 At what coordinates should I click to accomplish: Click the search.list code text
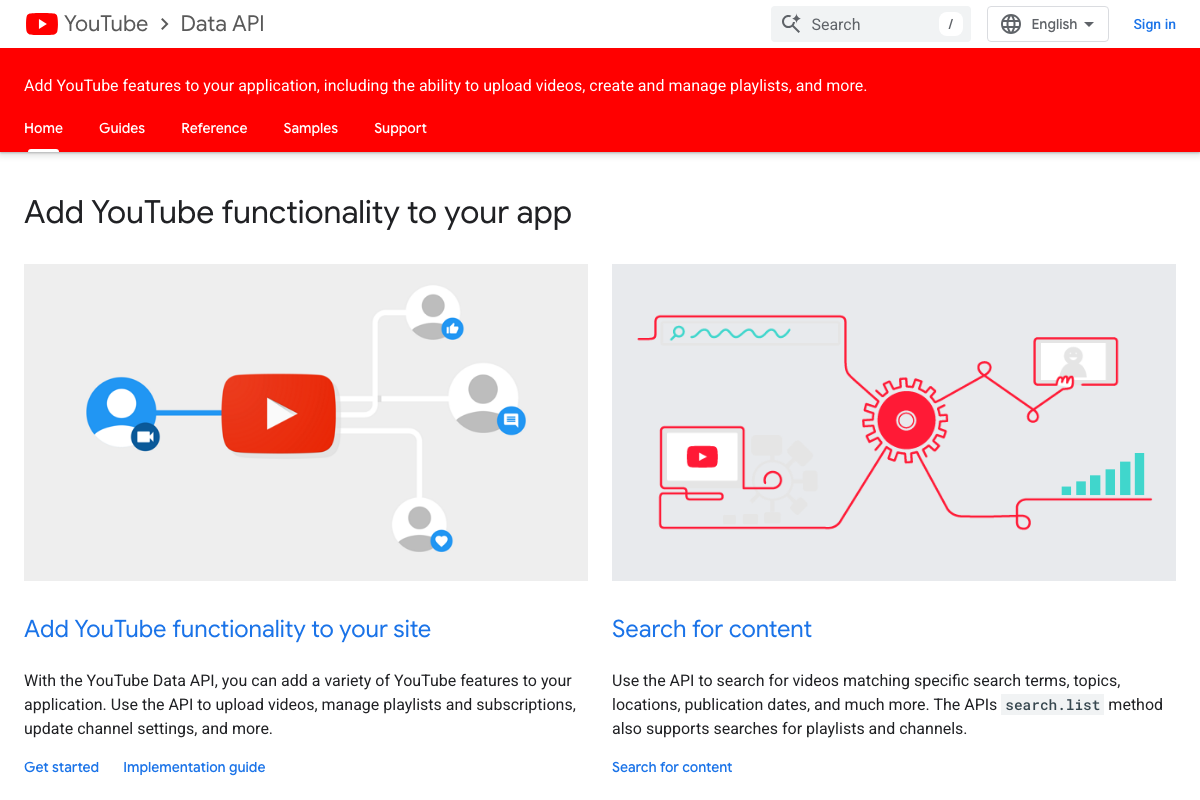pyautogui.click(x=1053, y=705)
